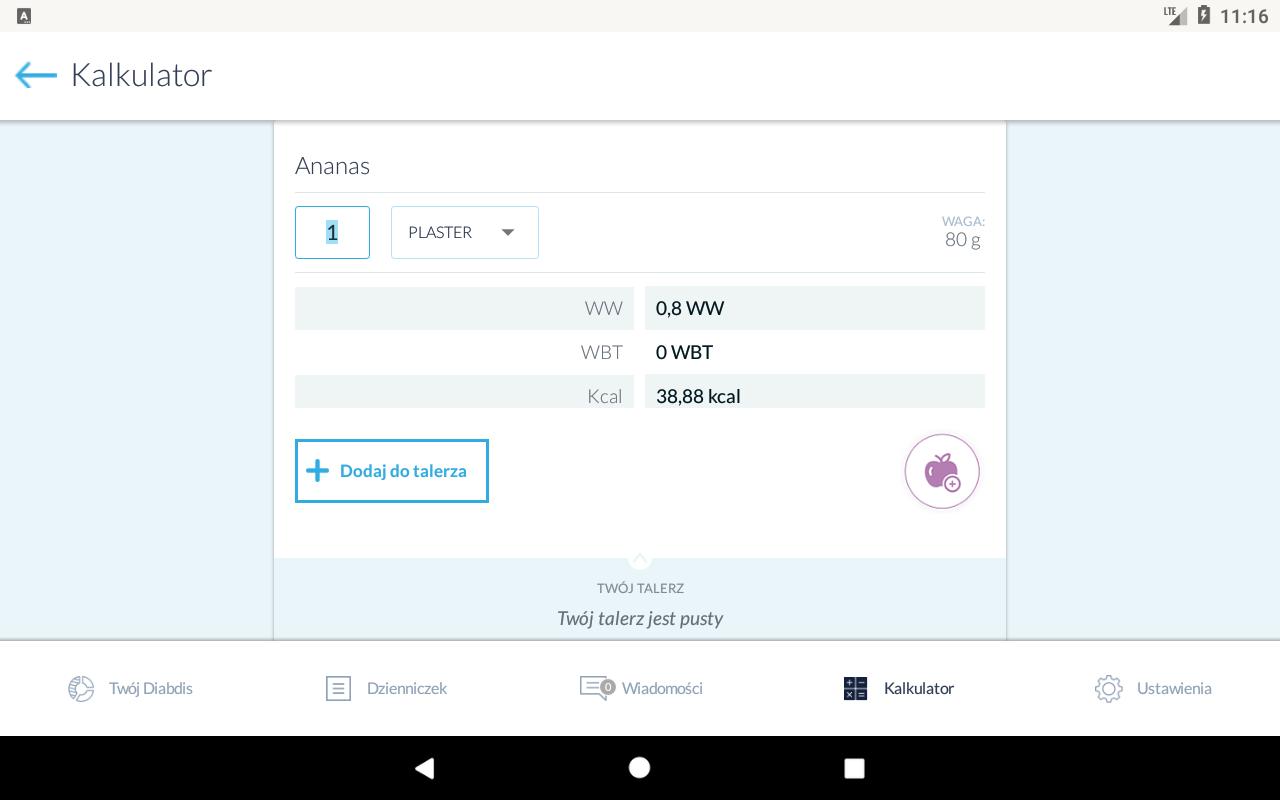The width and height of the screenshot is (1280, 800).
Task: Tap the Android recent apps square
Action: coord(854,768)
